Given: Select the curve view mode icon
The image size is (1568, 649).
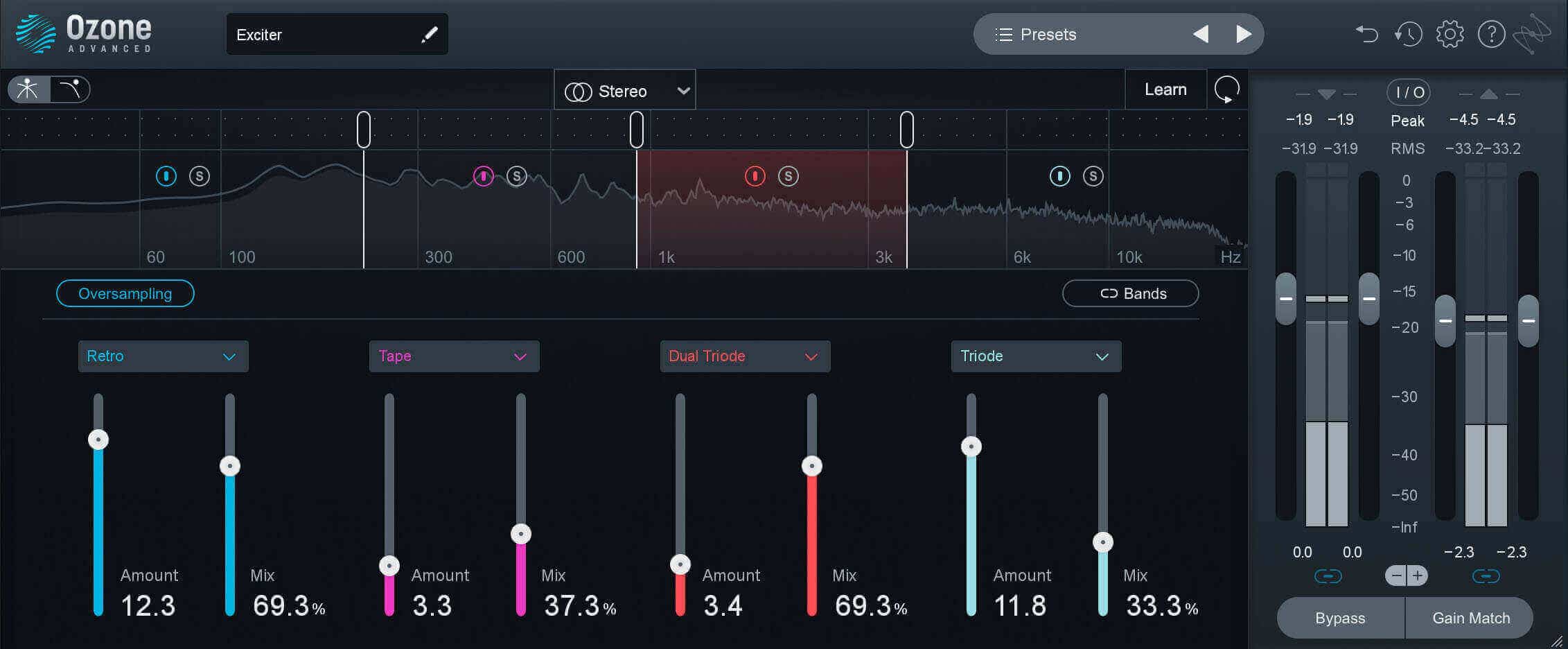Looking at the screenshot, I should 70,89.
